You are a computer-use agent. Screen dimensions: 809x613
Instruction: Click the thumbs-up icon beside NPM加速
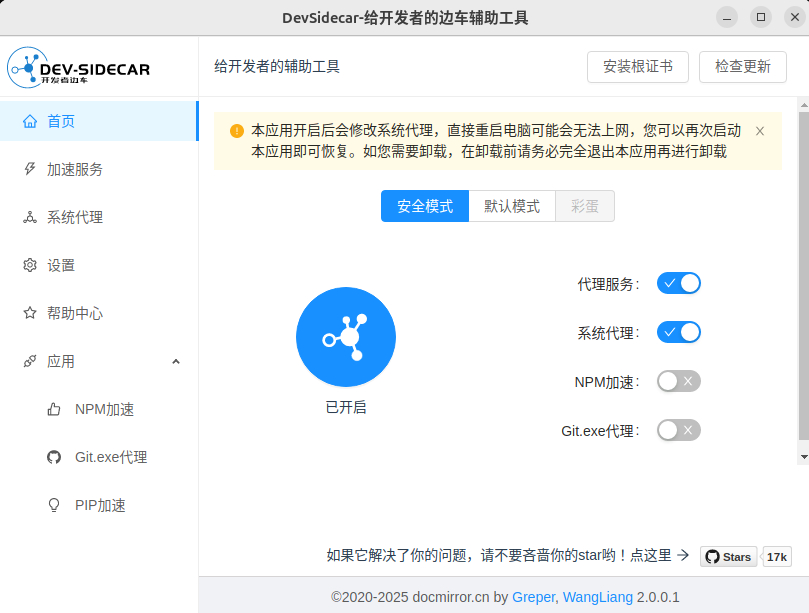click(x=54, y=409)
